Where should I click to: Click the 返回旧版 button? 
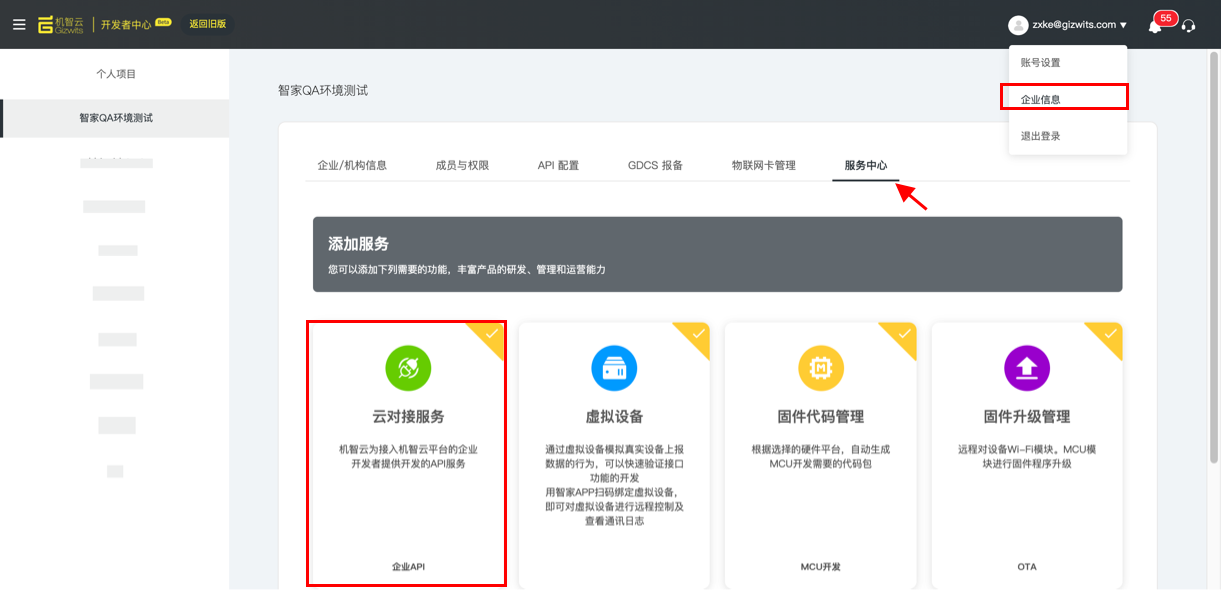point(208,24)
